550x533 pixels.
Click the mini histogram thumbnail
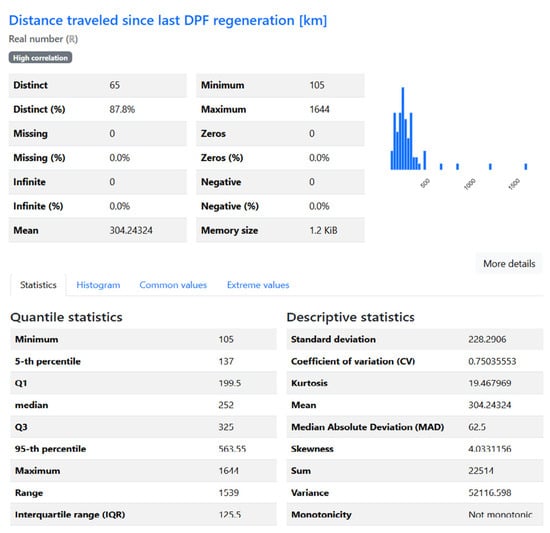pos(458,138)
